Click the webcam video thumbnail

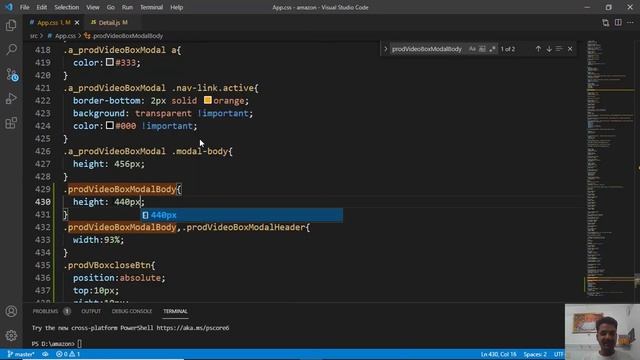tap(602, 332)
